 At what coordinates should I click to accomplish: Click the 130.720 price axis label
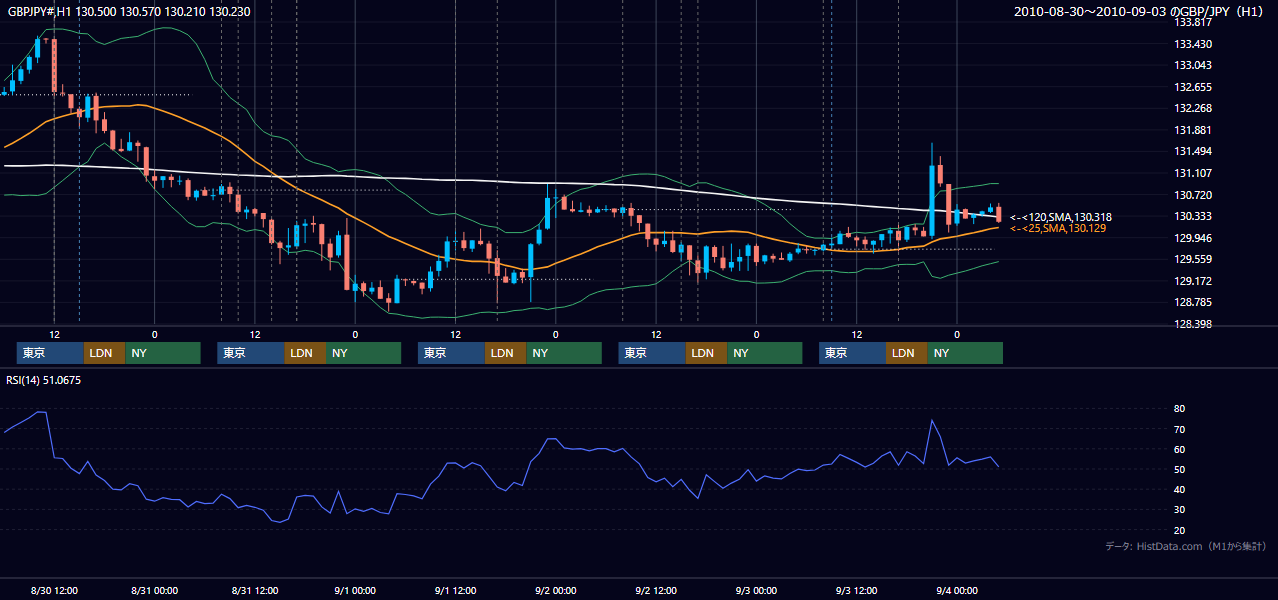1194,195
